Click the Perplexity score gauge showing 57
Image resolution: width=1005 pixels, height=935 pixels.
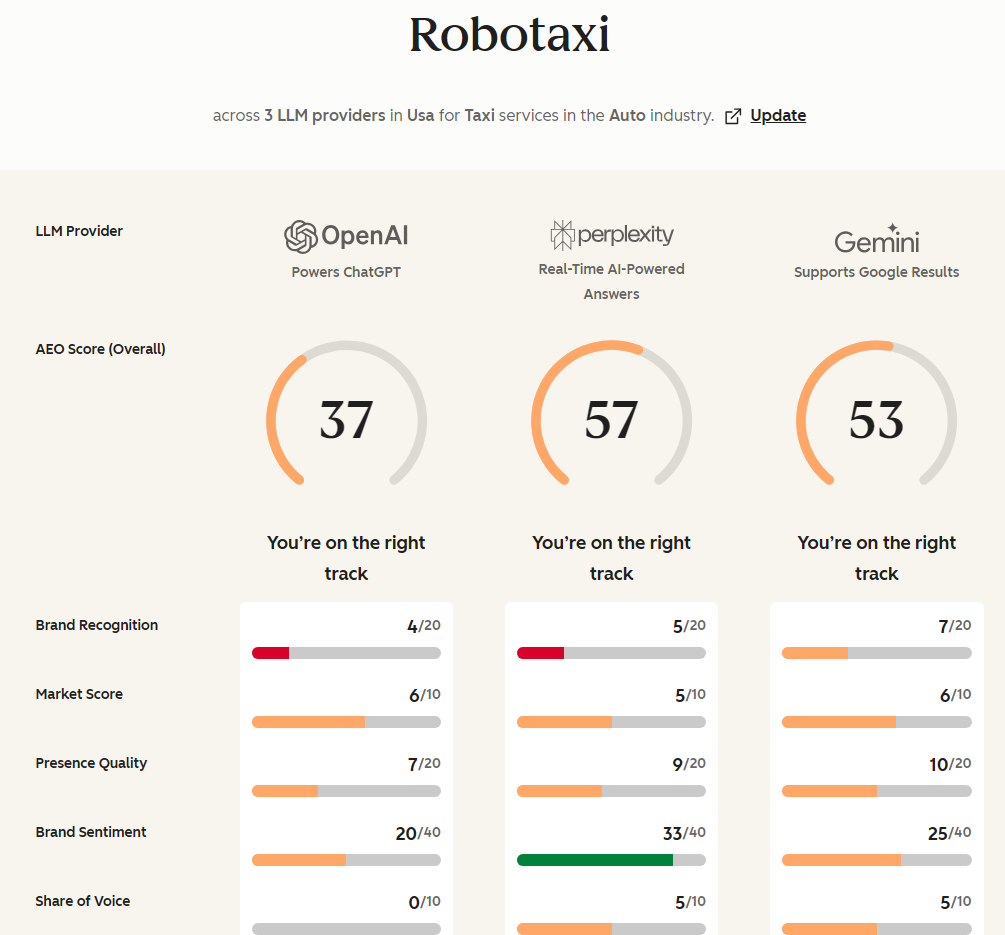coord(611,413)
